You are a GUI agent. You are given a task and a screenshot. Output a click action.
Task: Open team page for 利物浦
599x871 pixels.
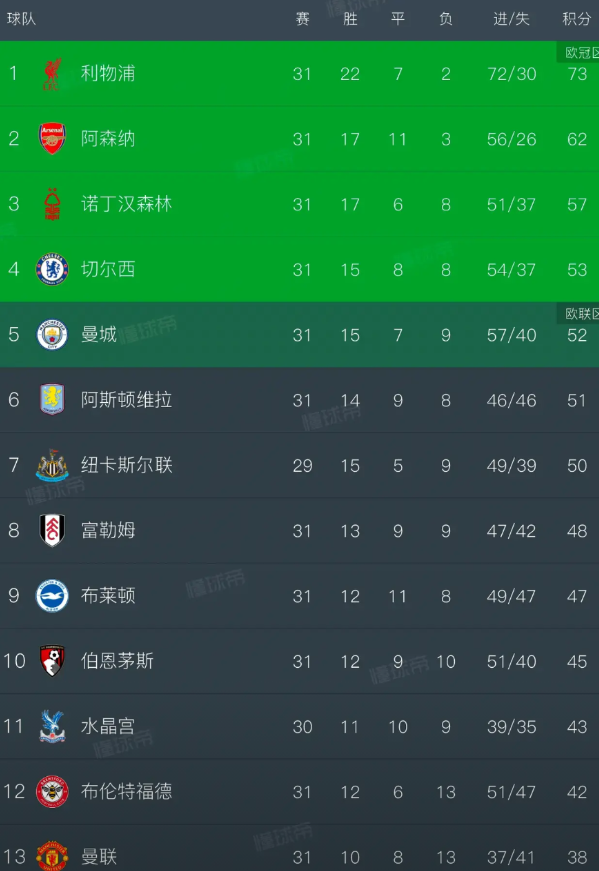pos(108,73)
